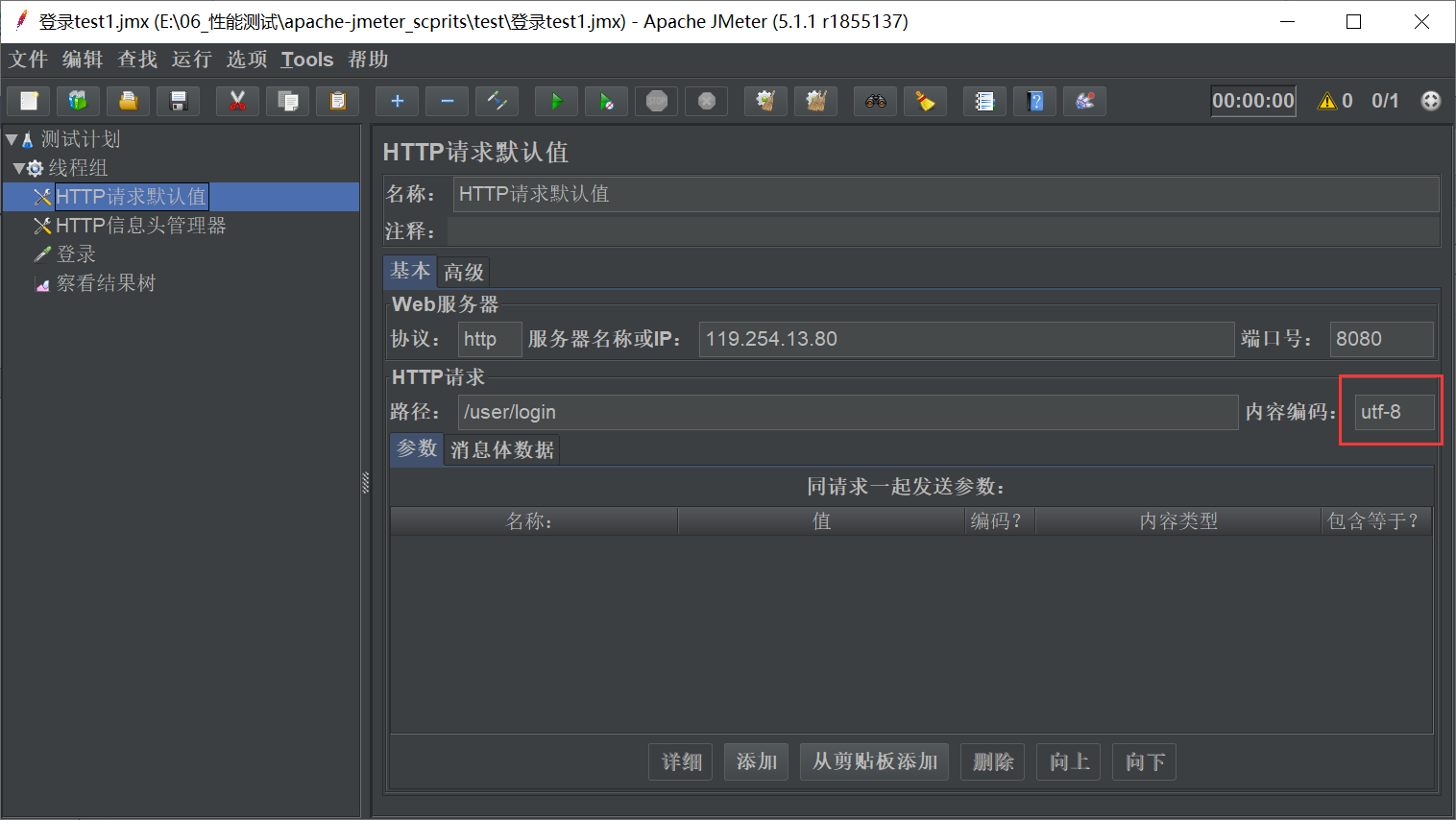Open the Templates toolbar icon
This screenshot has width=1456, height=820.
[x=78, y=101]
